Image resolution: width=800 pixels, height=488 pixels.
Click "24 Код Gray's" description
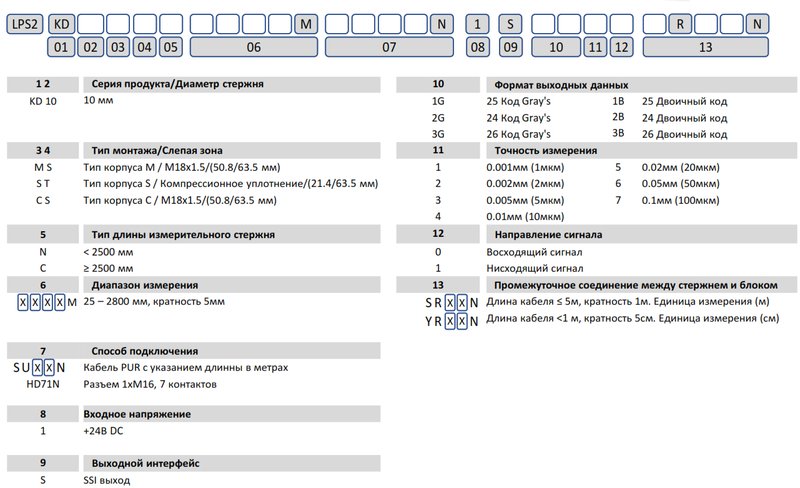518,118
